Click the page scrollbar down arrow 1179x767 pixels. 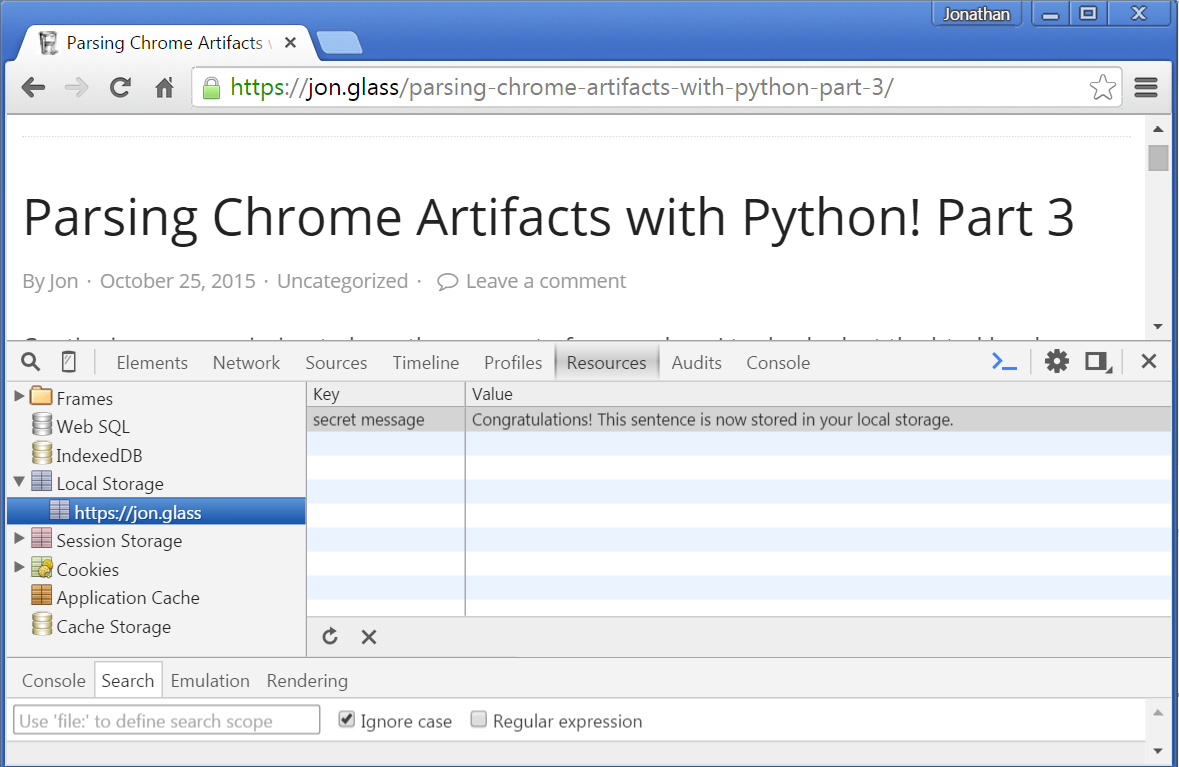1158,326
